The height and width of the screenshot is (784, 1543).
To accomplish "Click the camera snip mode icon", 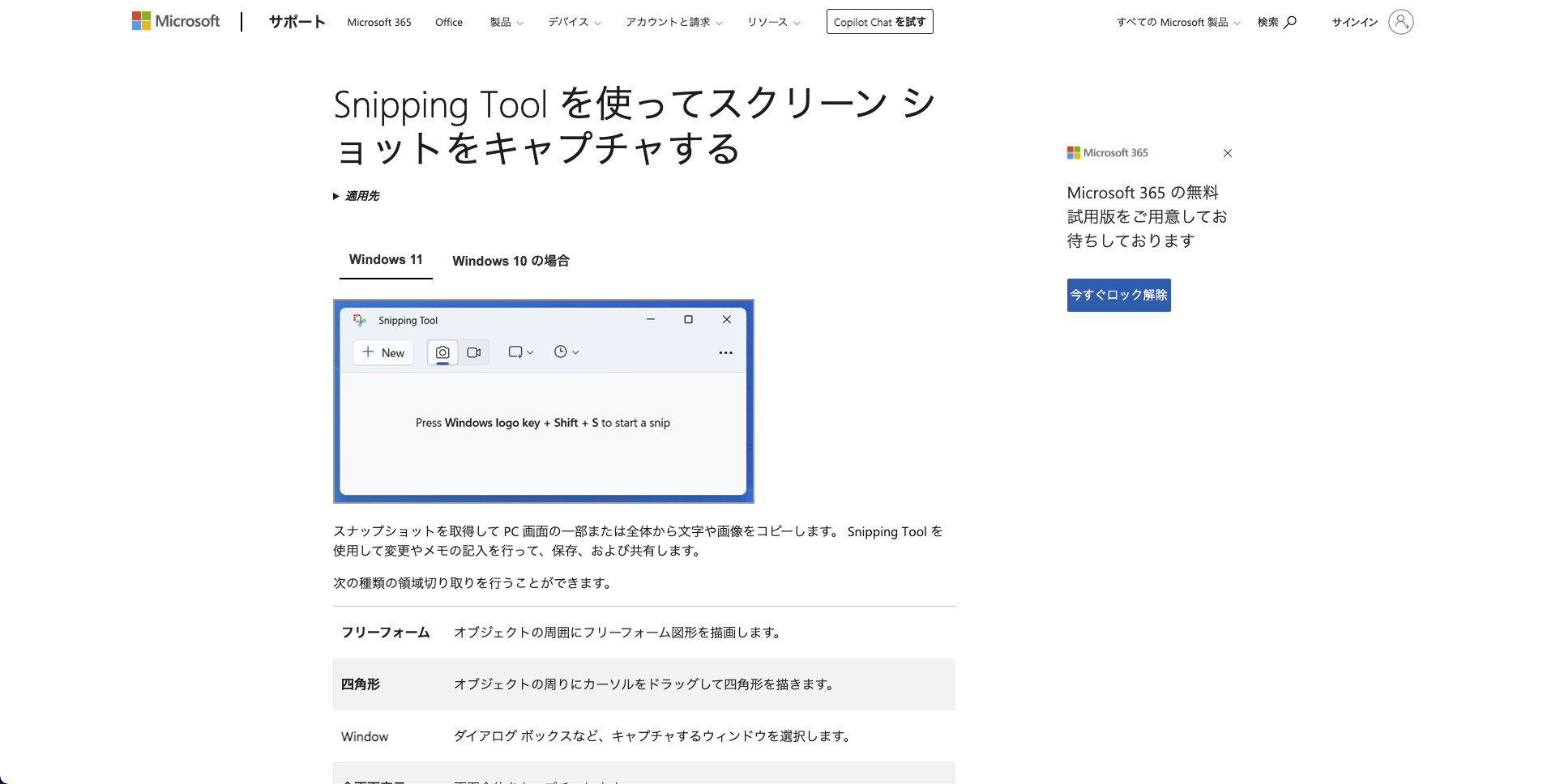I will (442, 352).
